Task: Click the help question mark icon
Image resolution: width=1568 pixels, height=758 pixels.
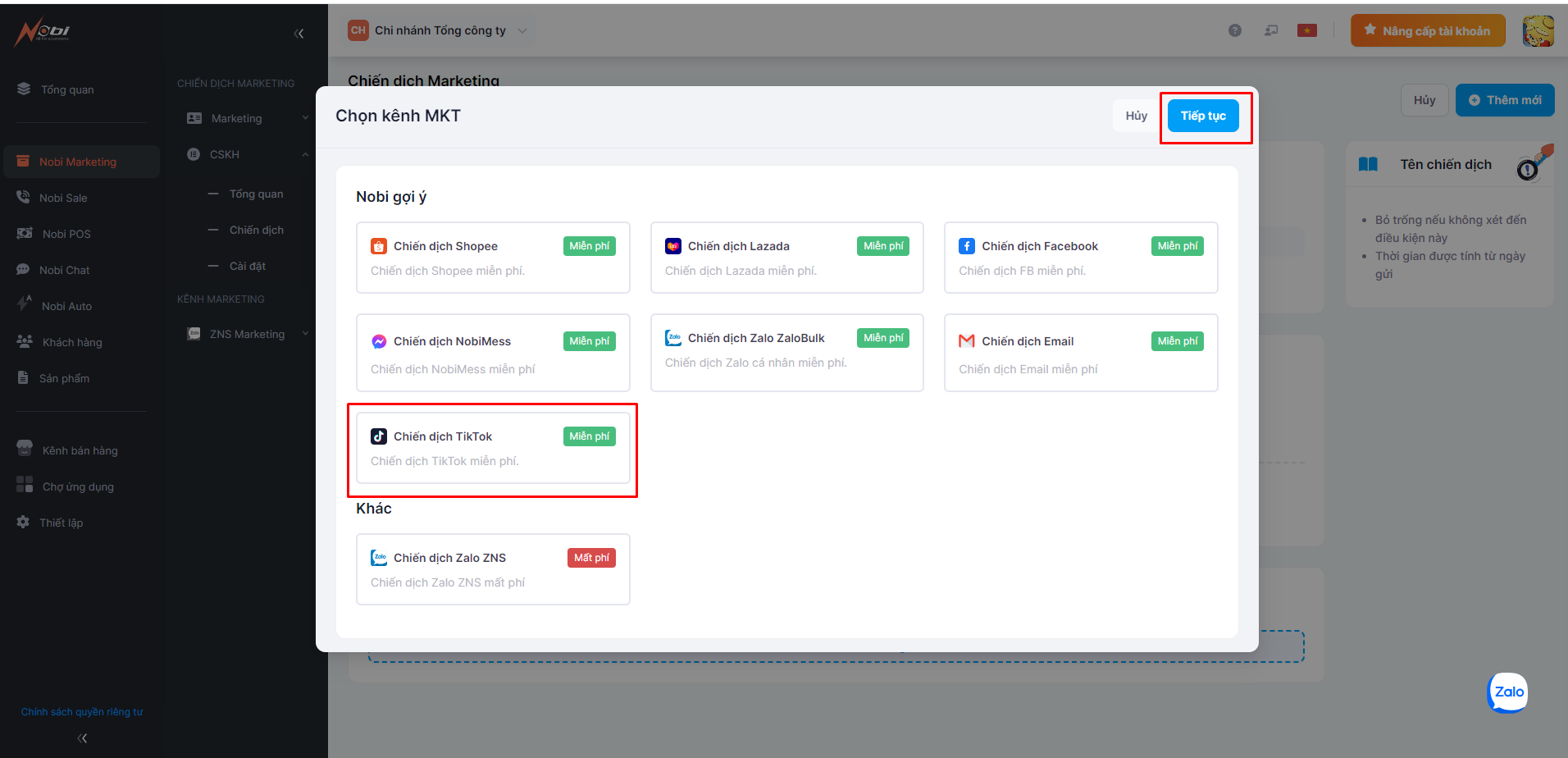Action: tap(1234, 30)
